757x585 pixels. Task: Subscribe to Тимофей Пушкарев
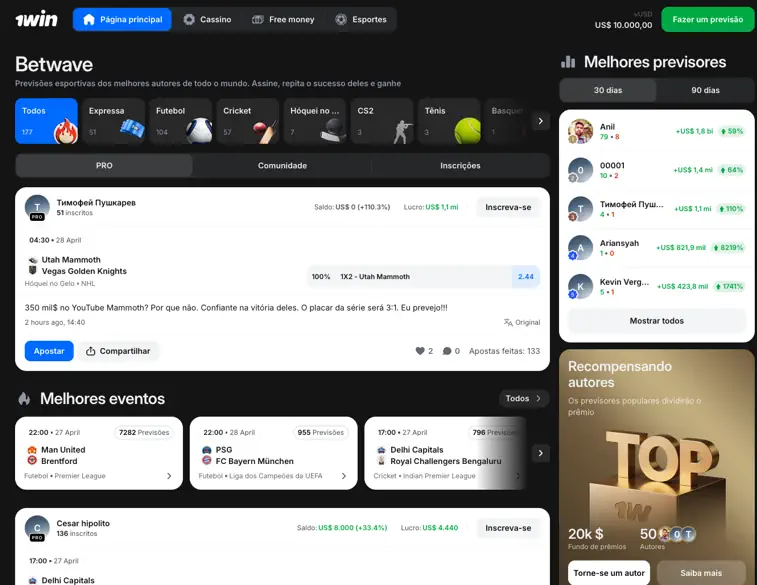click(x=508, y=207)
